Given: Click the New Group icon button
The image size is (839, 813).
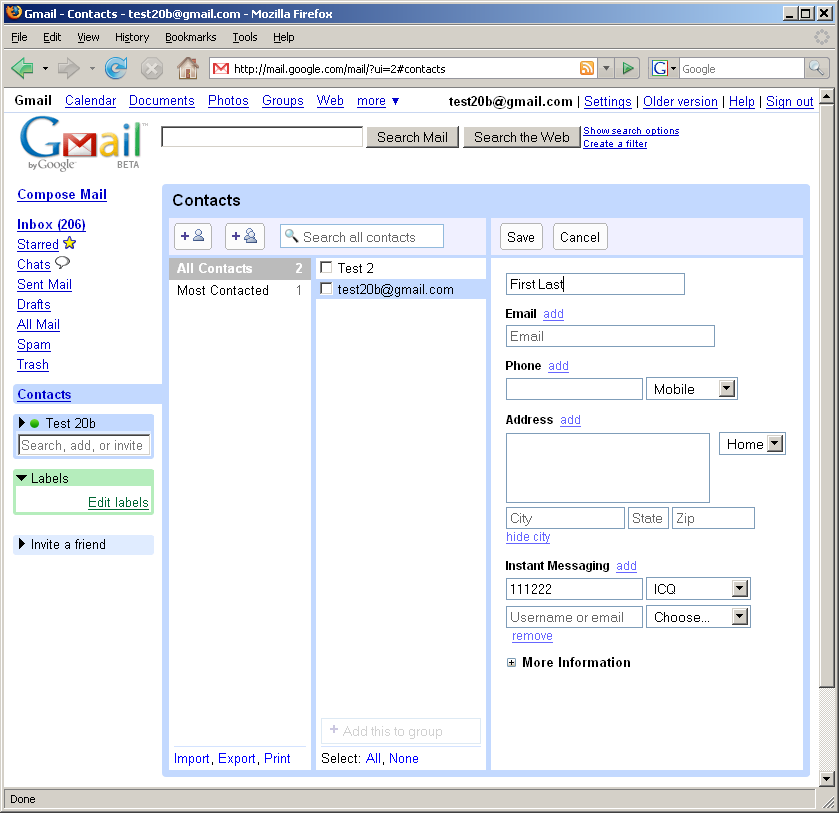Looking at the screenshot, I should pos(245,236).
